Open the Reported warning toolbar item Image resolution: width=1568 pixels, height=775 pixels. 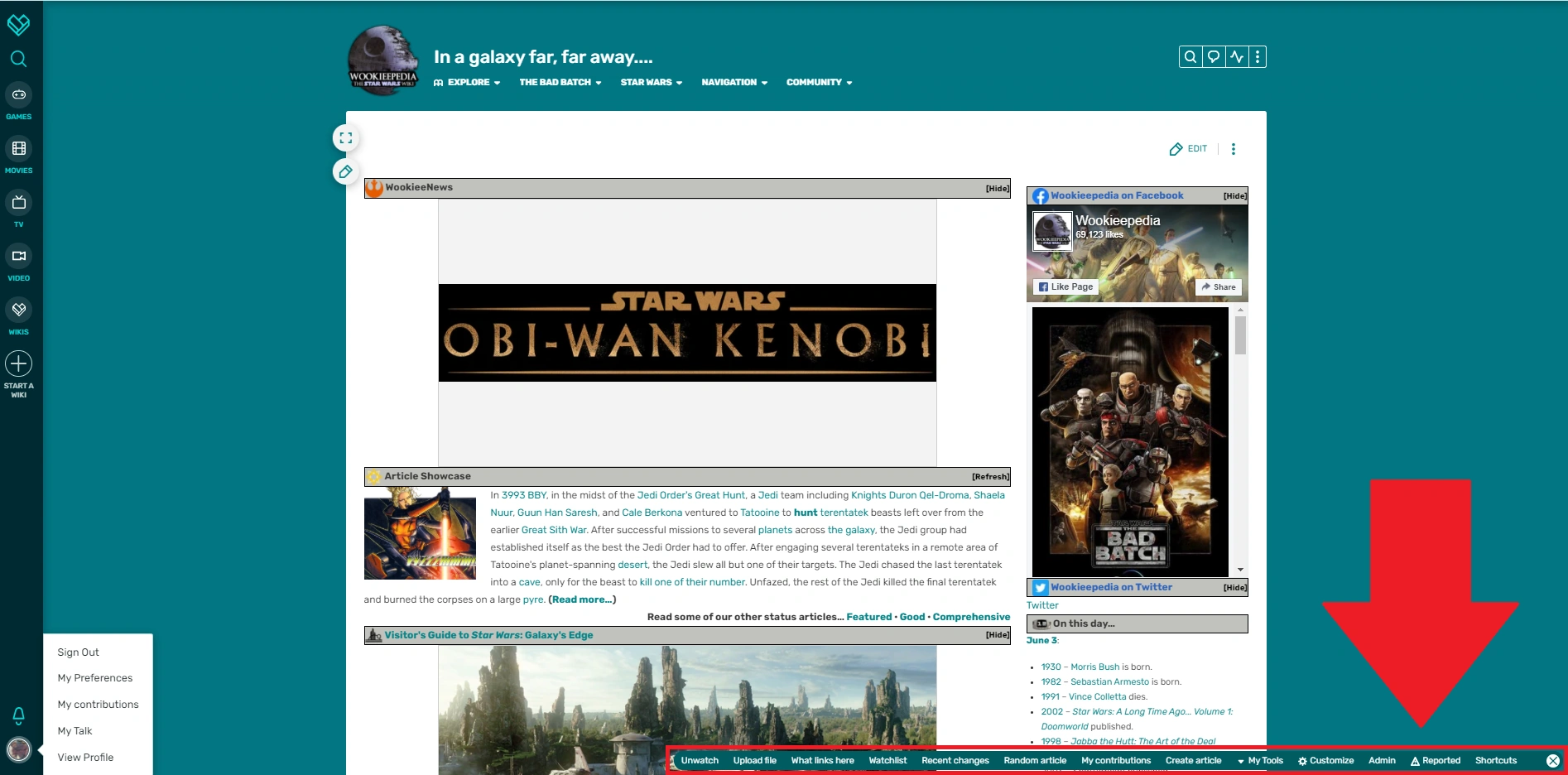[1436, 761]
